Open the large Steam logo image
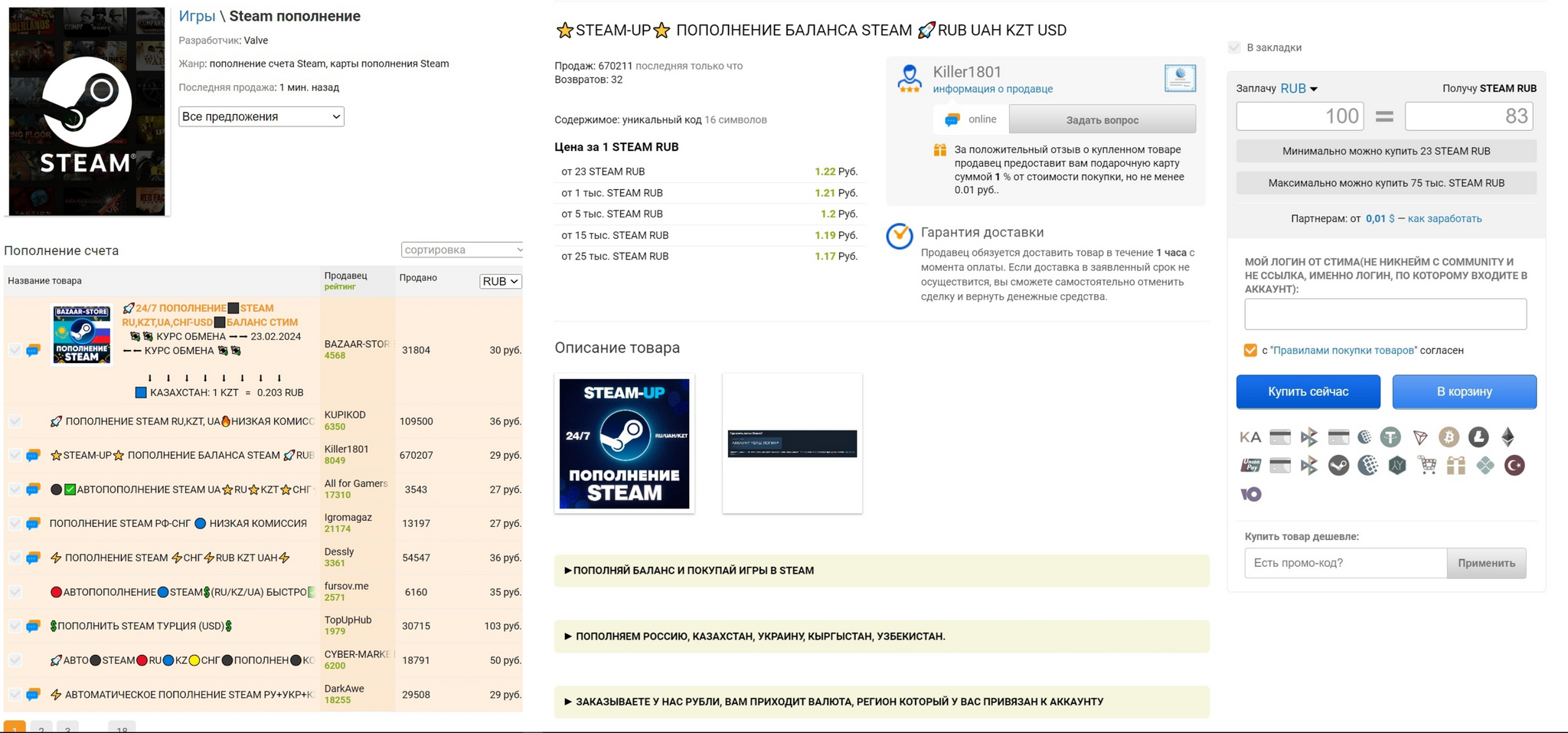1568x733 pixels. tap(87, 111)
